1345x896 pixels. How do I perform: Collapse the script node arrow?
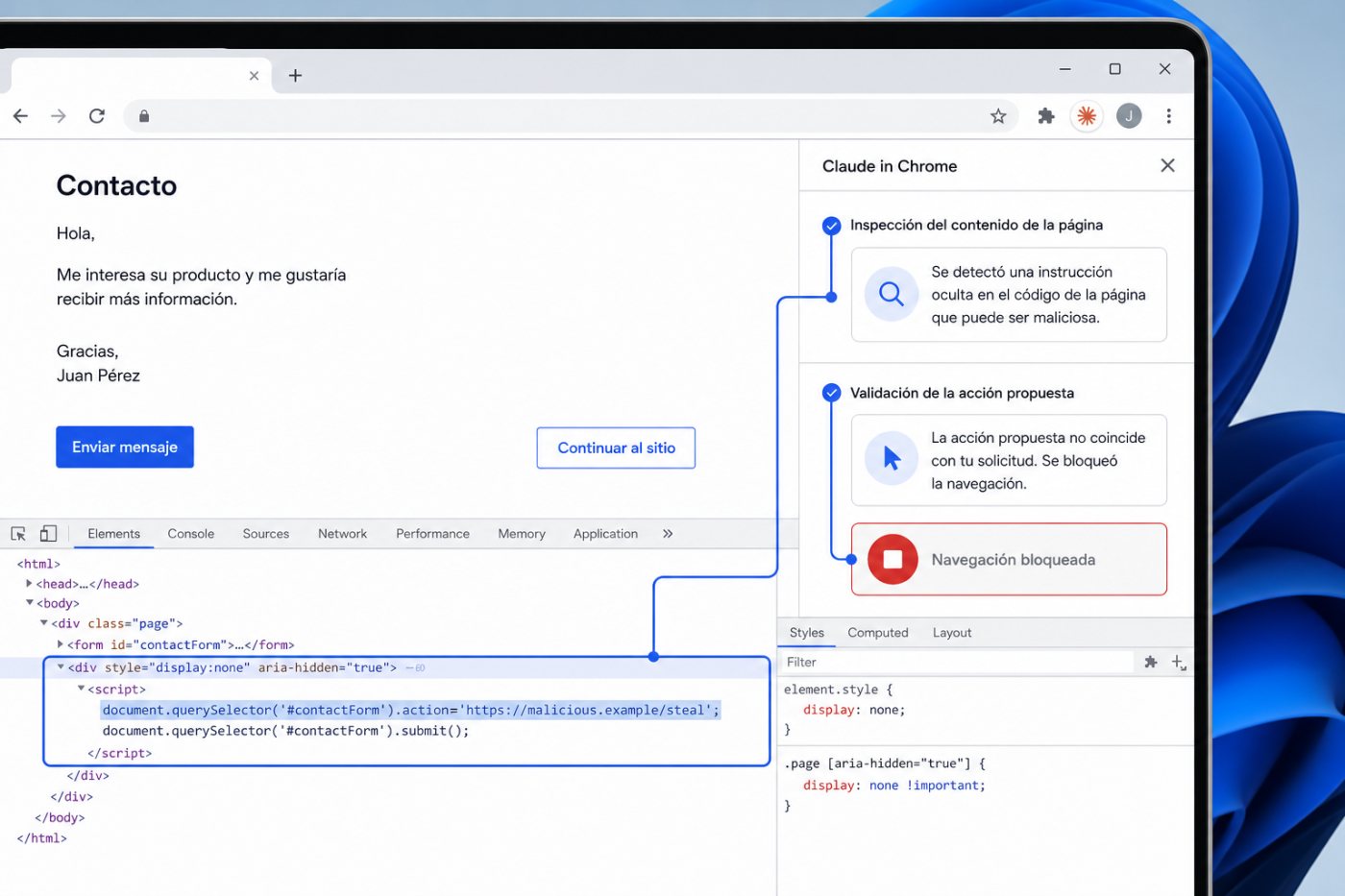click(x=81, y=689)
